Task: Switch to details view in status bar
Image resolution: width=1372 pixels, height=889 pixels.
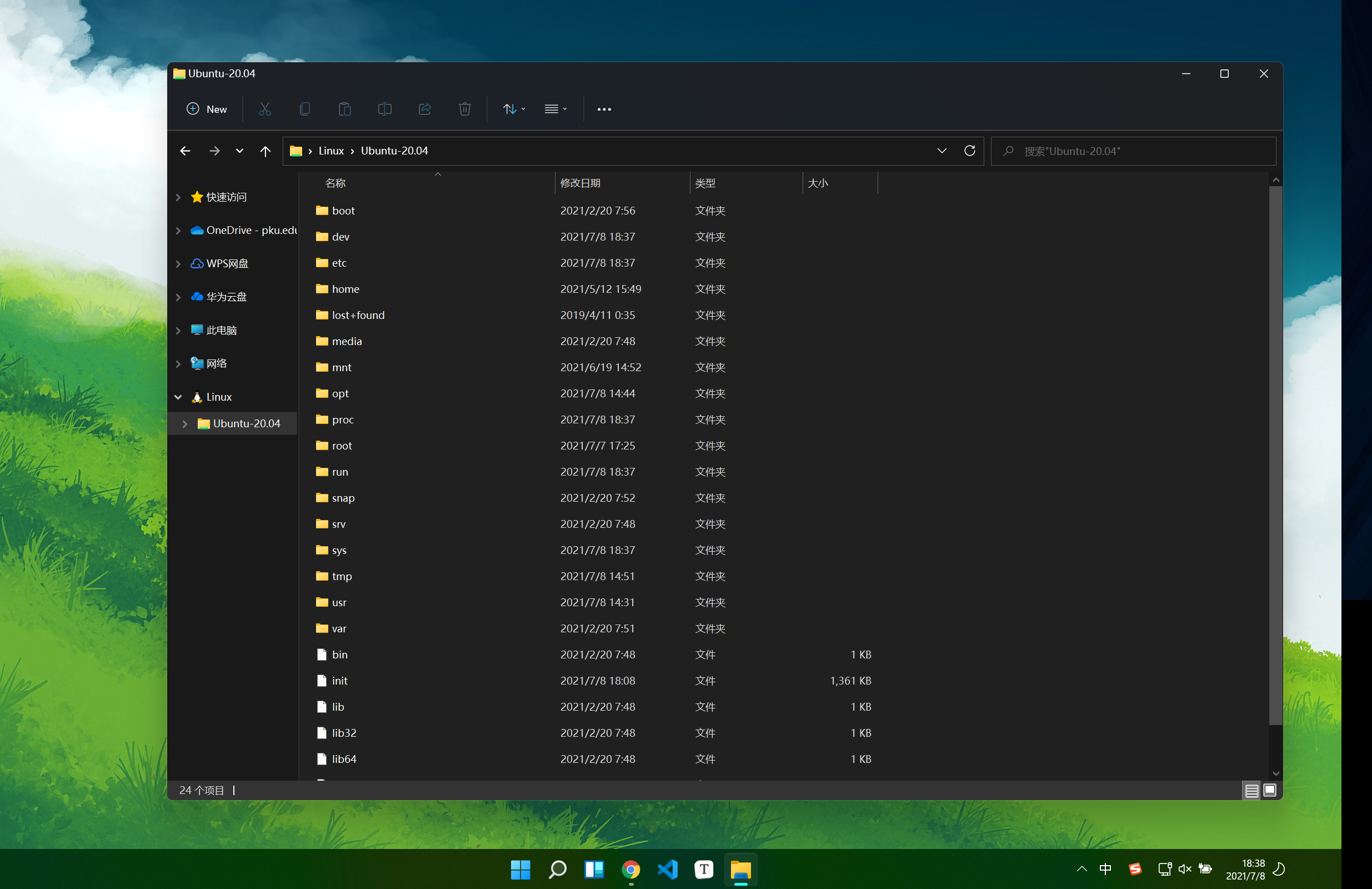Action: pos(1251,791)
